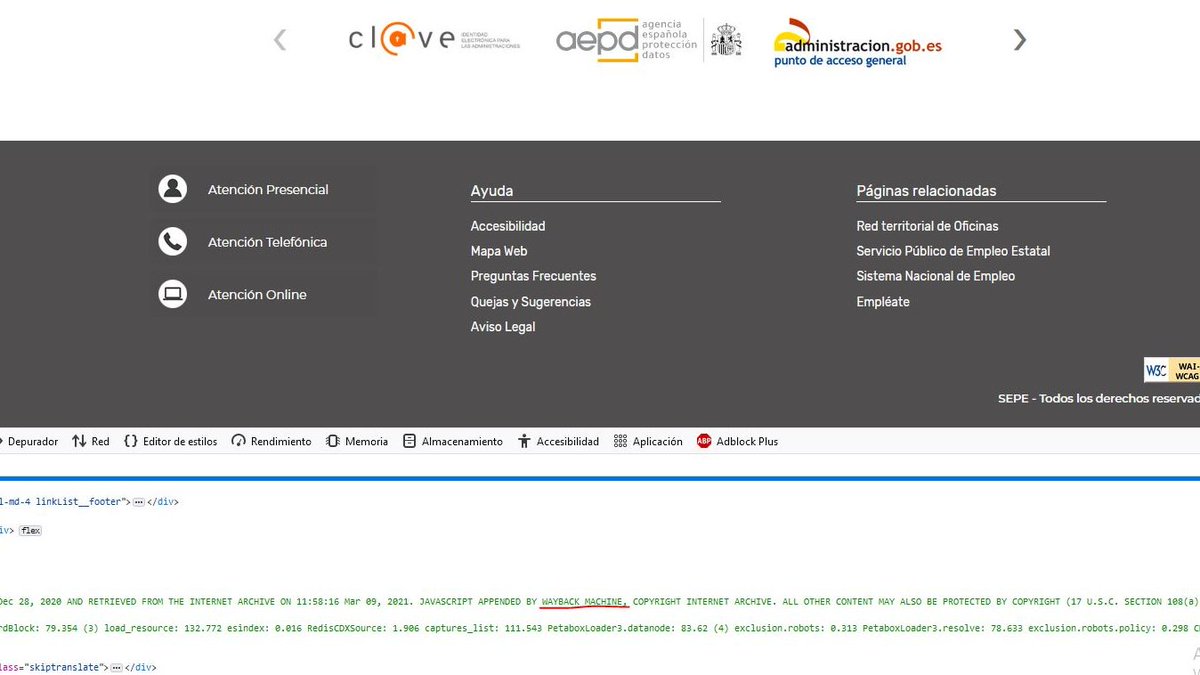The image size is (1200, 675).
Task: Switch to the Memoria tab
Action: pos(356,441)
